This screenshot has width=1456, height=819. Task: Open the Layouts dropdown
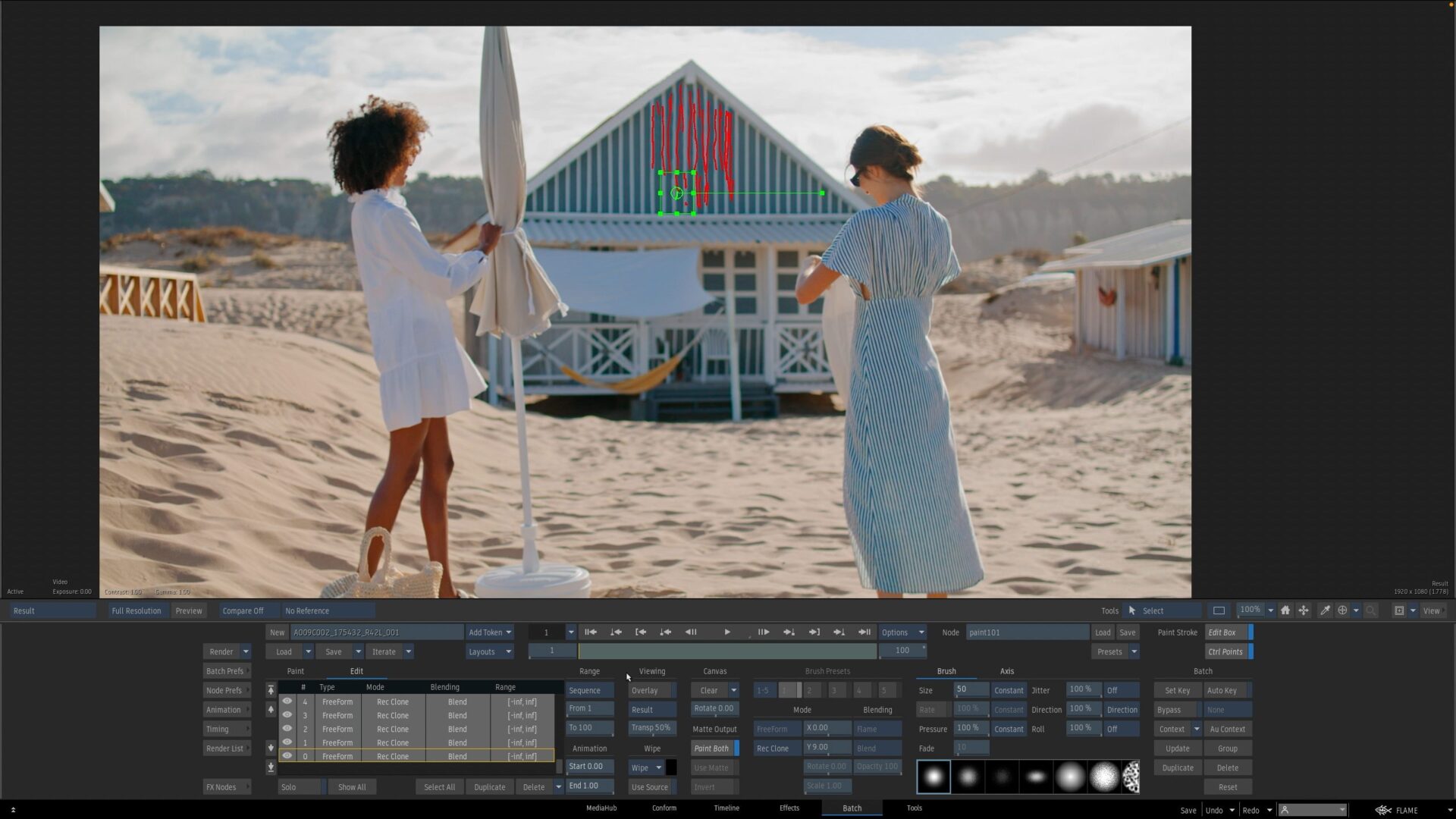488,651
